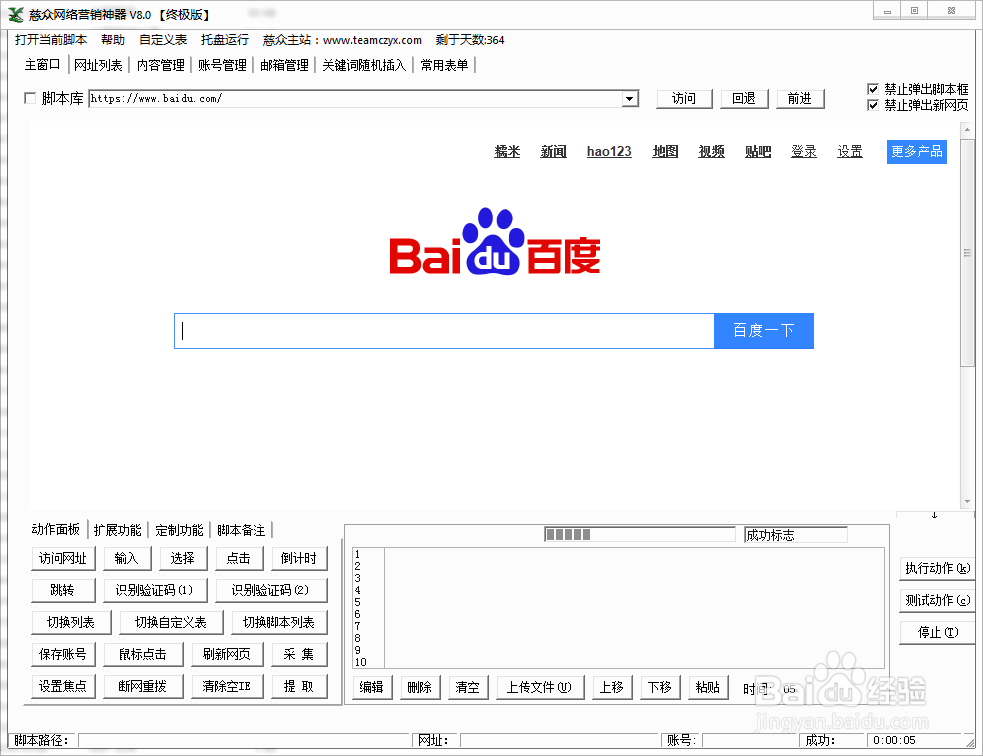Click the 输入 action button

tap(127, 558)
